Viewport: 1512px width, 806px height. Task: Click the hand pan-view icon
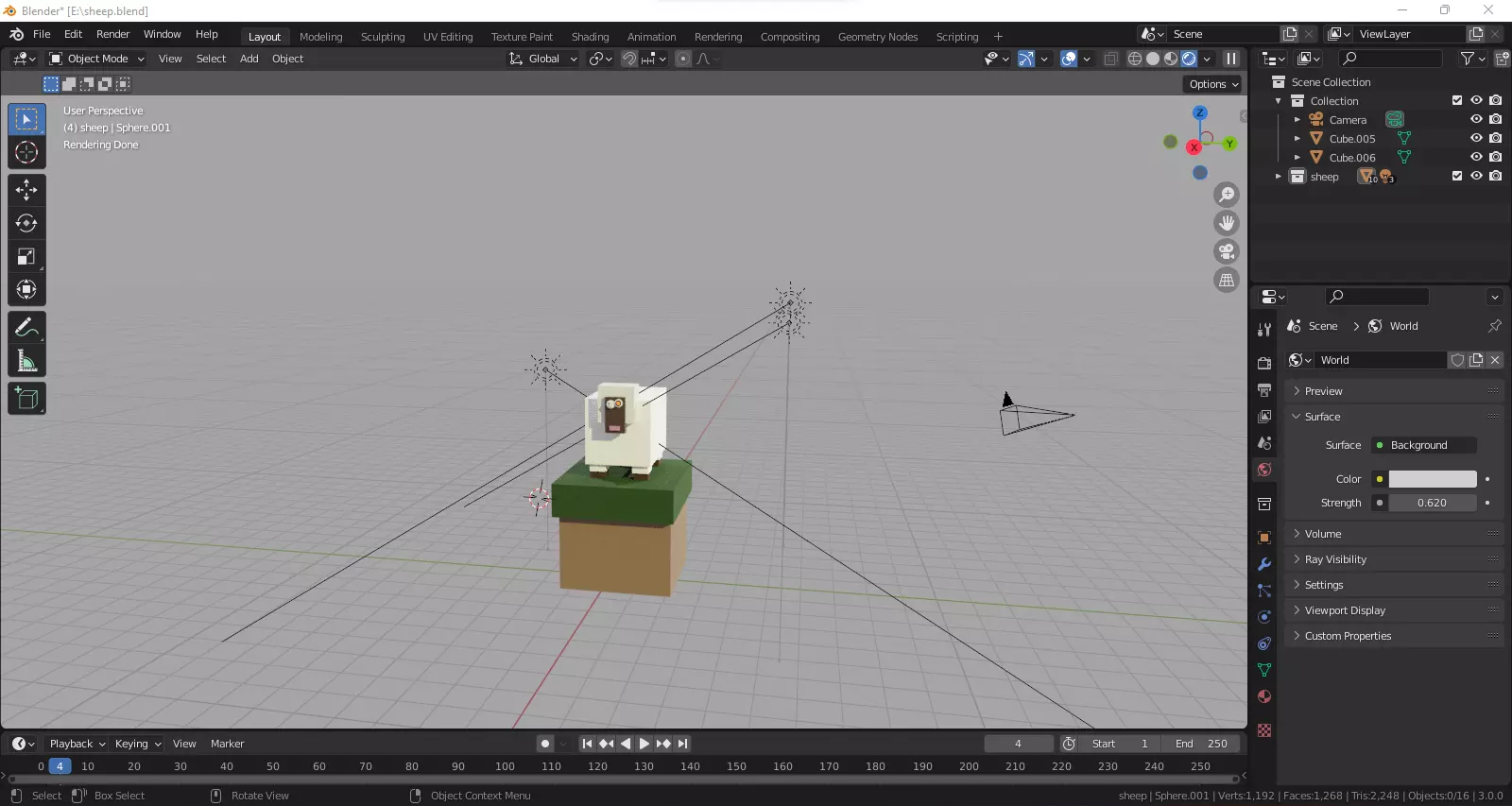(x=1227, y=223)
